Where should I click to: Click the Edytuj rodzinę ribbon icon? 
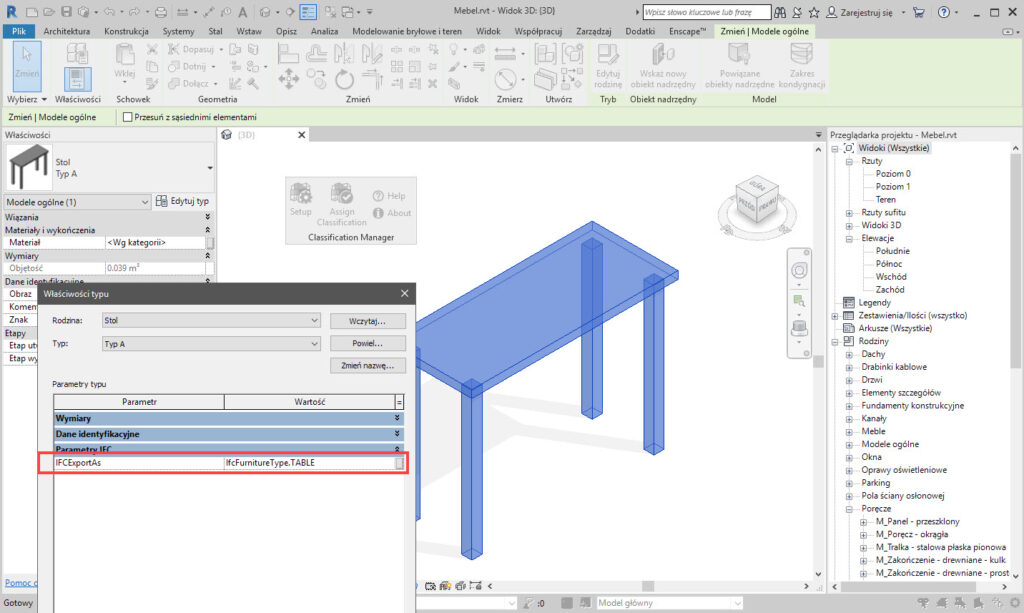(608, 66)
